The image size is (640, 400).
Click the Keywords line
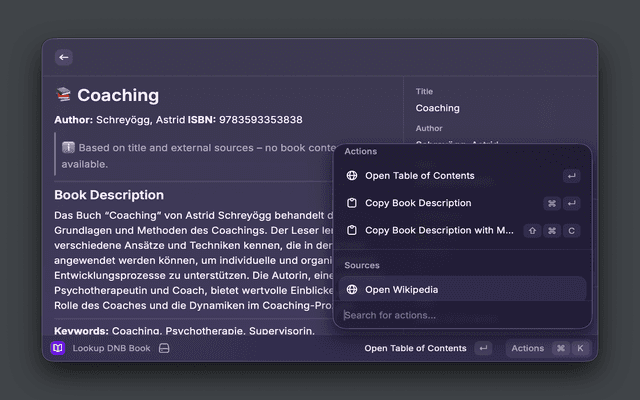tap(184, 330)
